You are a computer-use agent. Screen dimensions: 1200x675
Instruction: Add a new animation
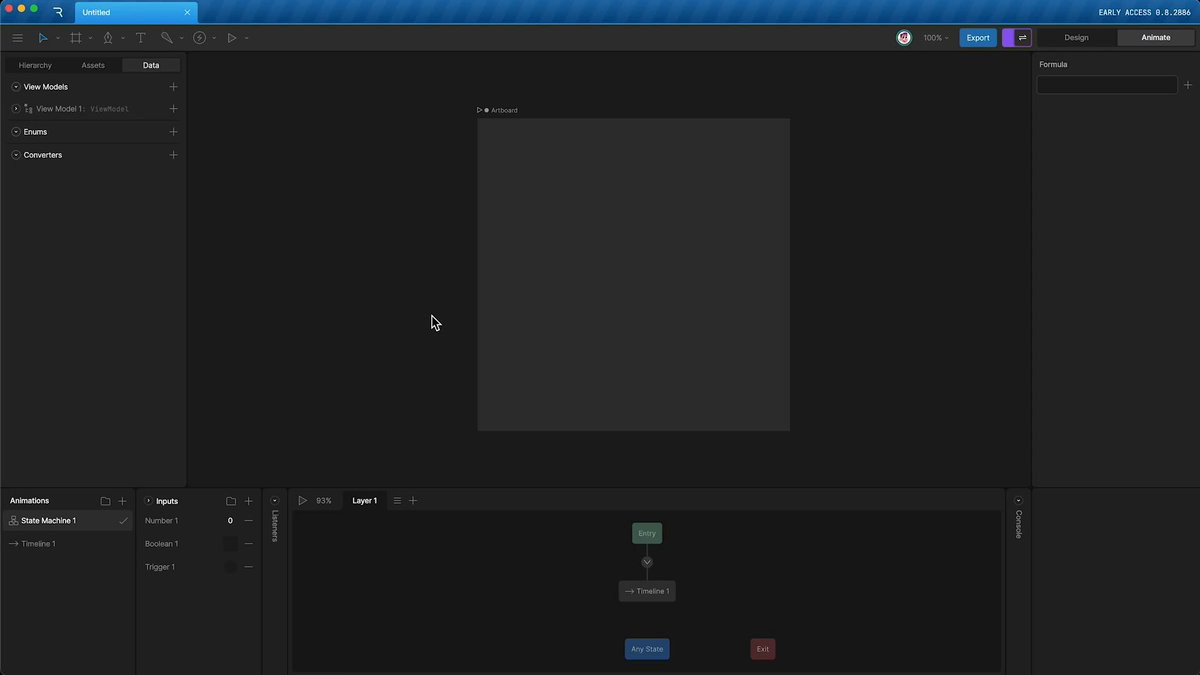pos(122,501)
